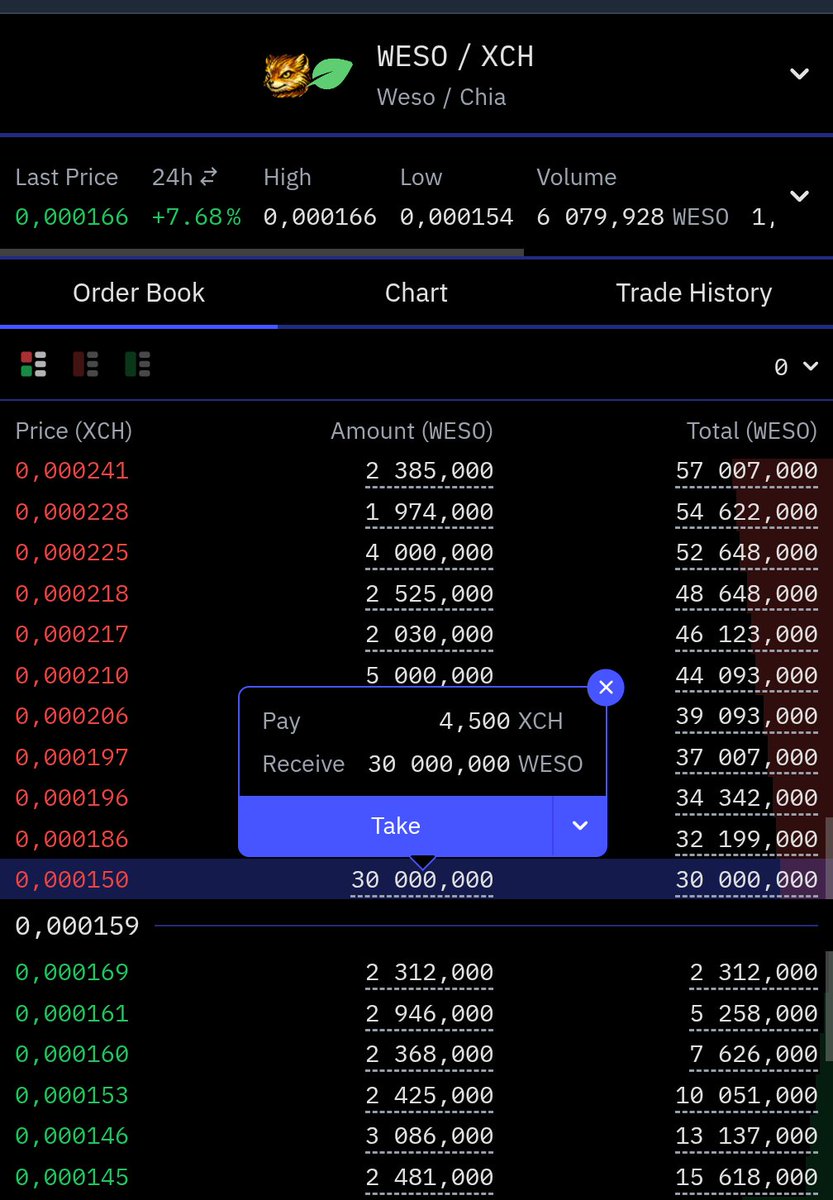This screenshot has width=833, height=1200.
Task: Click amount 4 000,000 at price 0,000225
Action: click(429, 553)
